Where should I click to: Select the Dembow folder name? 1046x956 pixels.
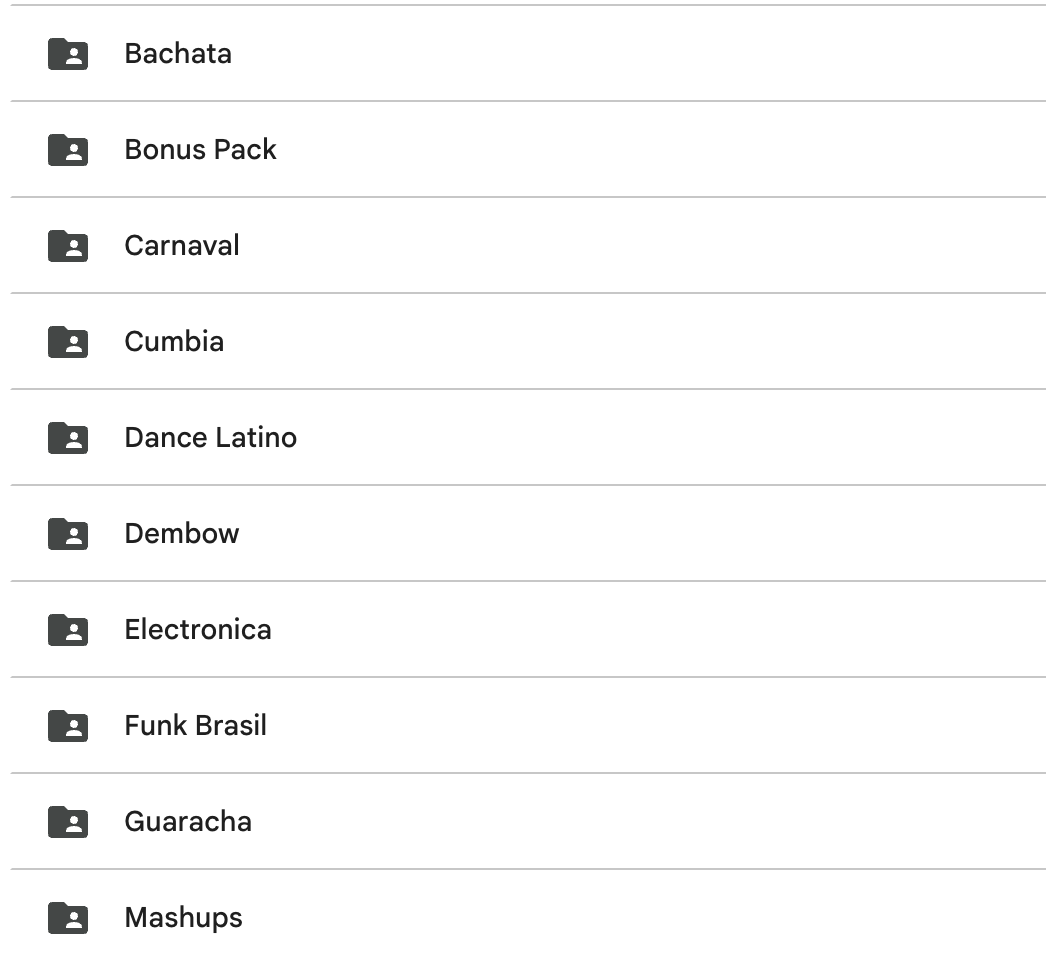(x=182, y=534)
